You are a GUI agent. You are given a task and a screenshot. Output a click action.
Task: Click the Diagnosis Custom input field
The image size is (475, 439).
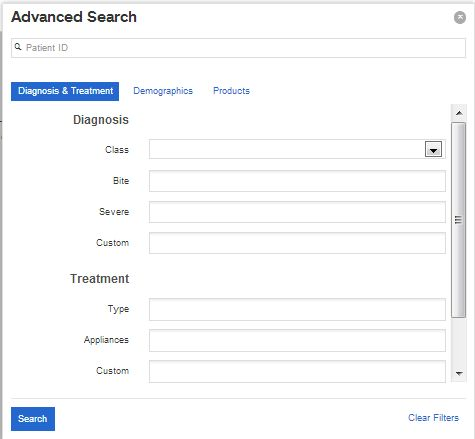click(x=297, y=243)
